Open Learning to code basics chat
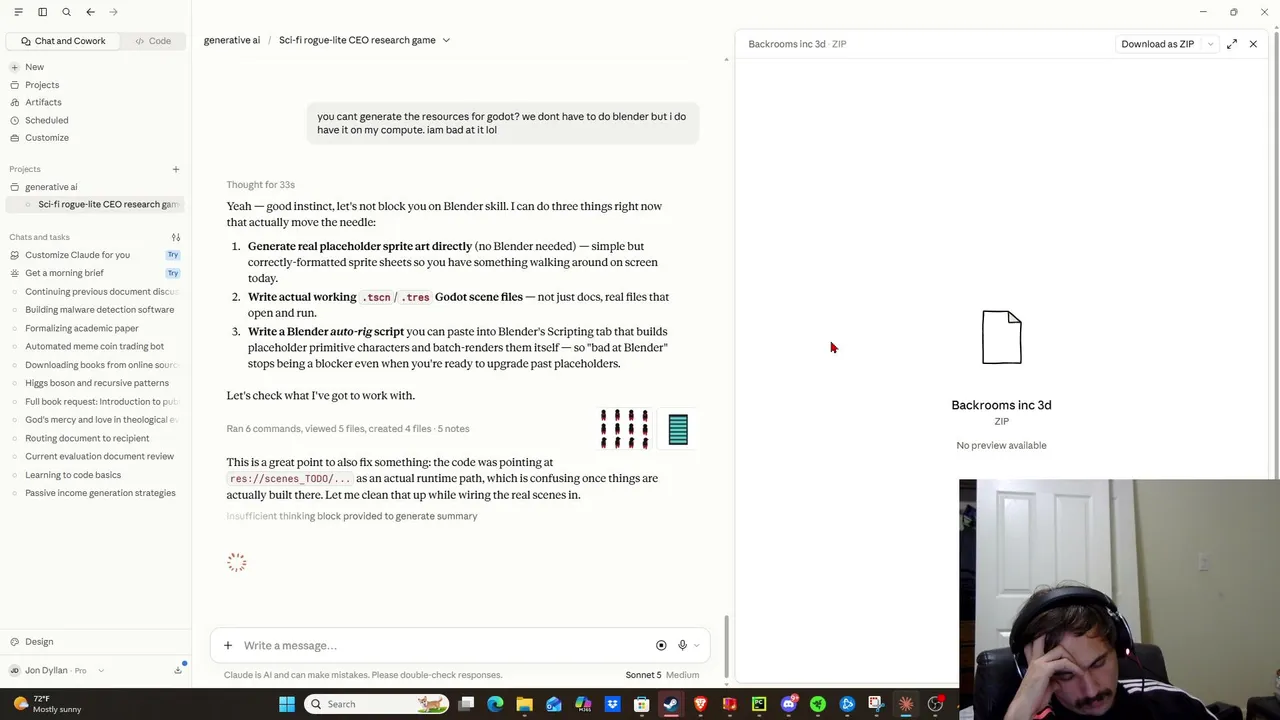Screen dimensions: 1280x720 click(x=72, y=475)
